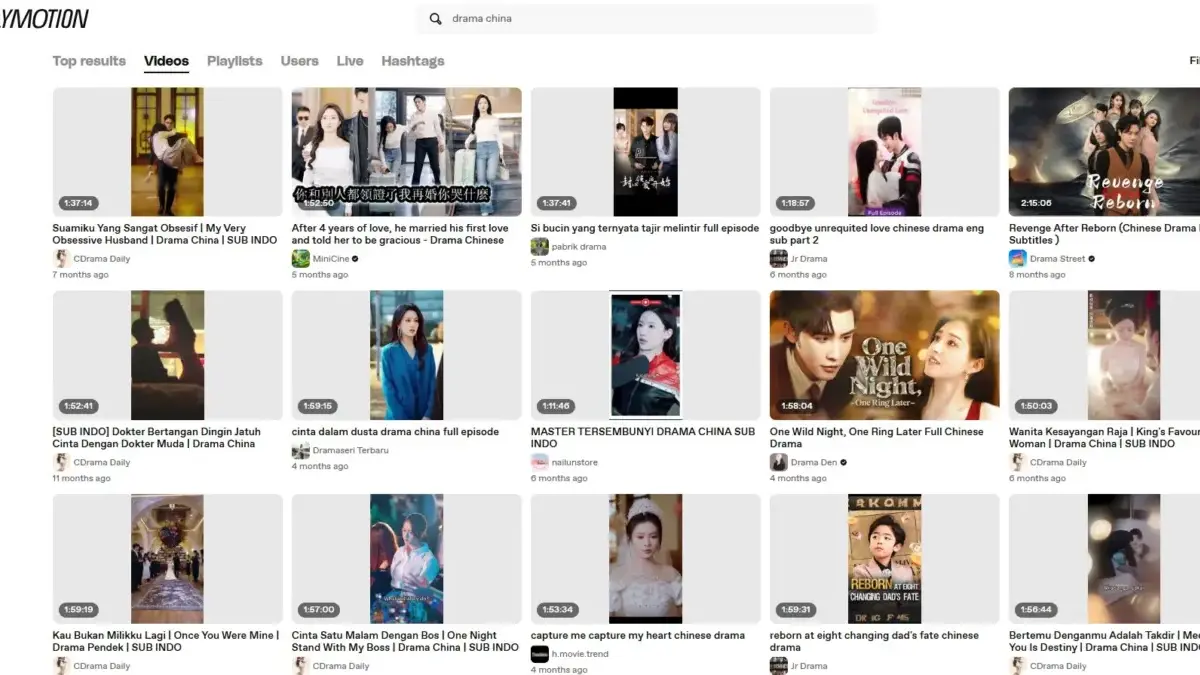
Task: Click pabrik drama channel name
Action: click(x=579, y=247)
